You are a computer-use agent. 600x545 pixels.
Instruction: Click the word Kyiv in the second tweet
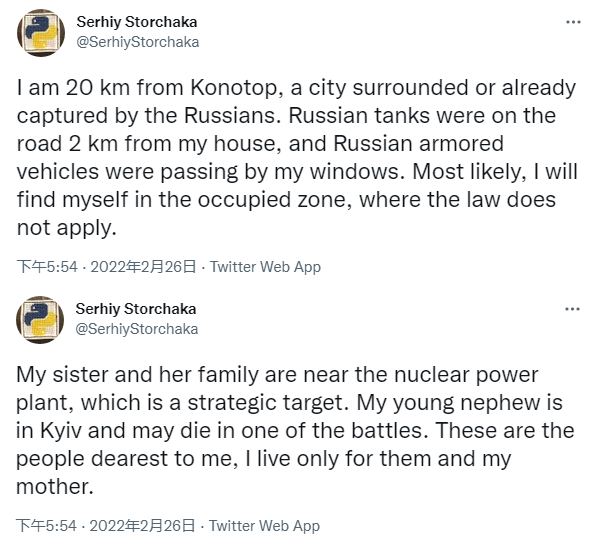tap(61, 431)
